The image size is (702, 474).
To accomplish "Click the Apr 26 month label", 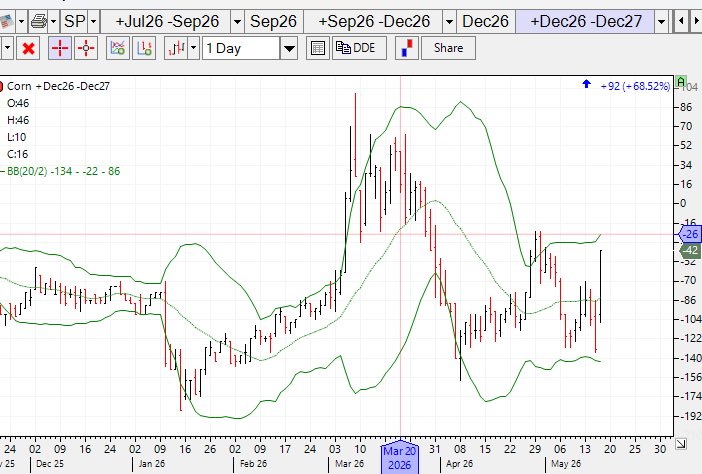I will pyautogui.click(x=459, y=464).
